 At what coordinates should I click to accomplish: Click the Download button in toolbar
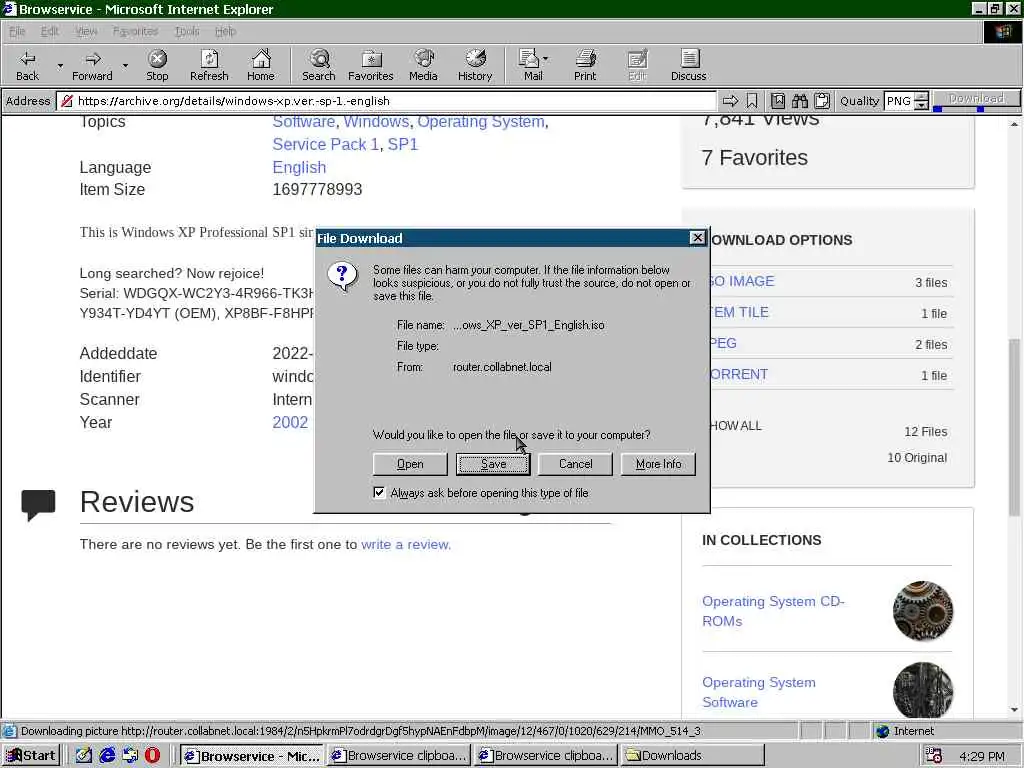click(x=976, y=98)
